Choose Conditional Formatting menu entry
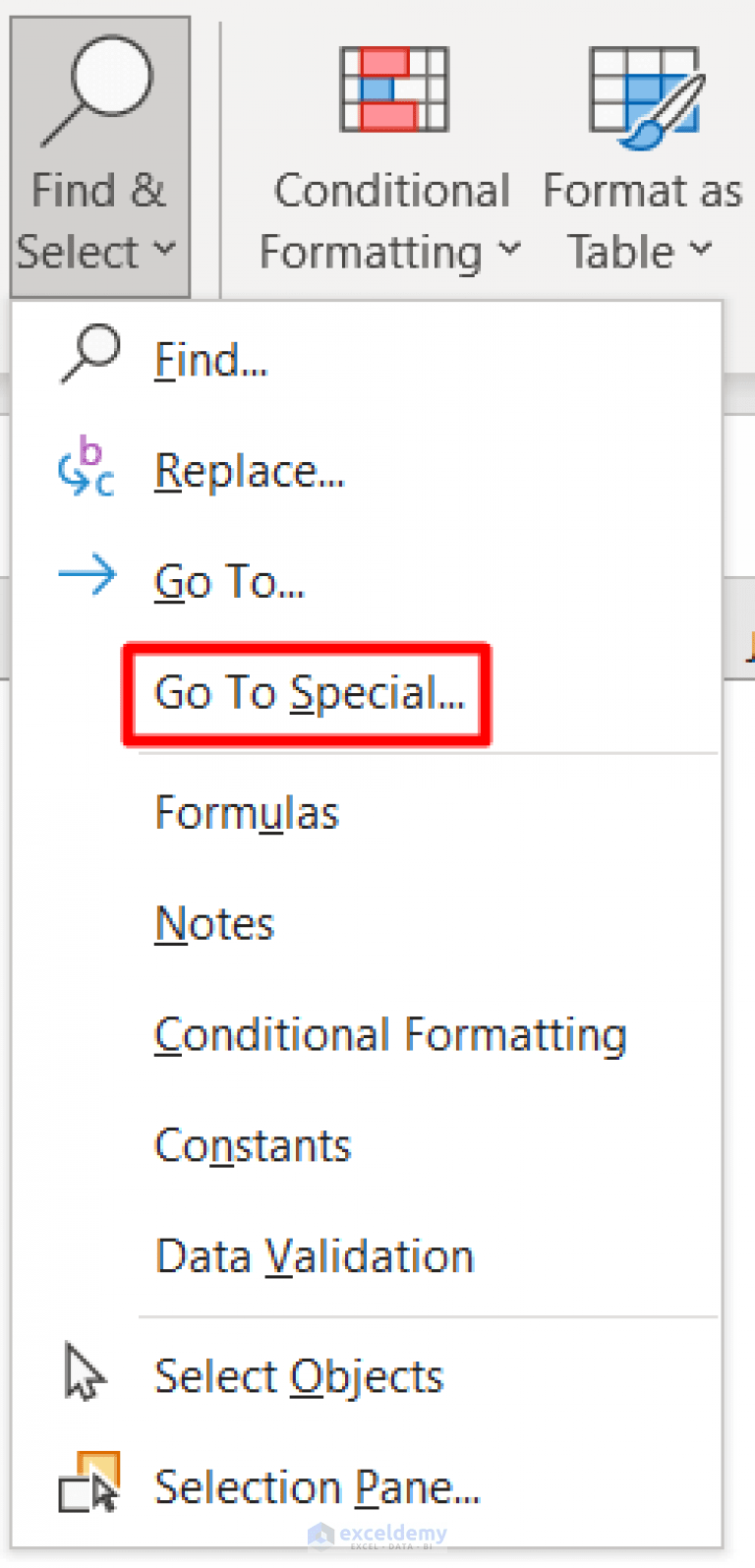The height and width of the screenshot is (1568, 755). point(390,1034)
